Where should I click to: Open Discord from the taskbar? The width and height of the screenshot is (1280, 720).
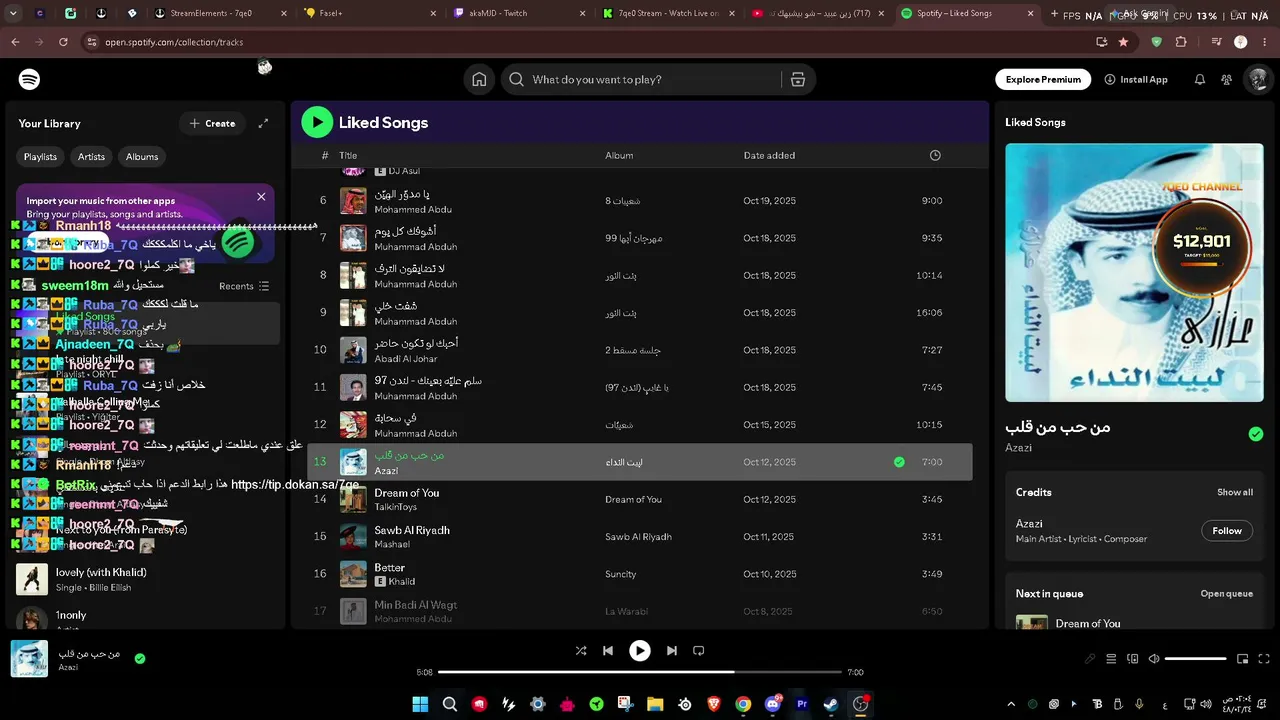click(x=772, y=704)
